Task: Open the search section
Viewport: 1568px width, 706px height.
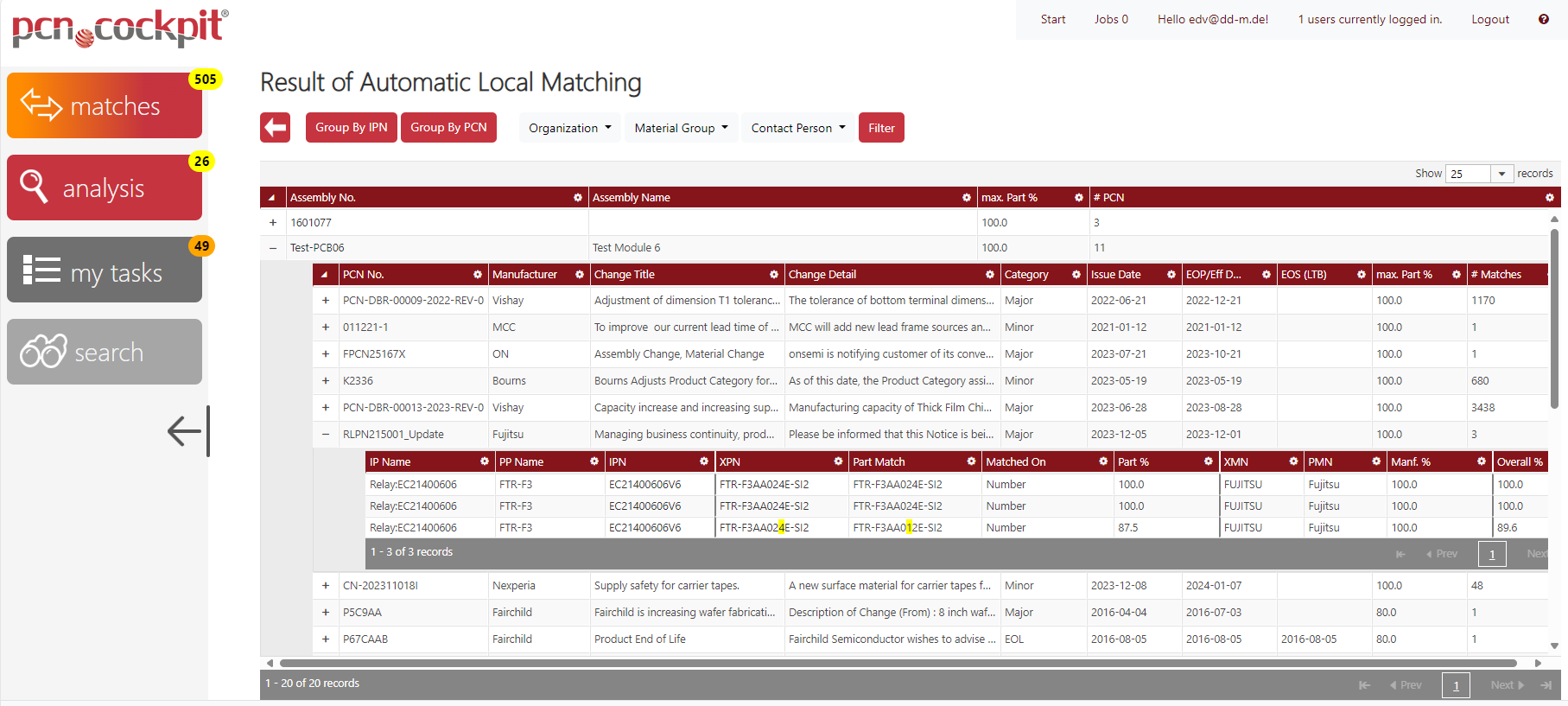Action: point(105,352)
